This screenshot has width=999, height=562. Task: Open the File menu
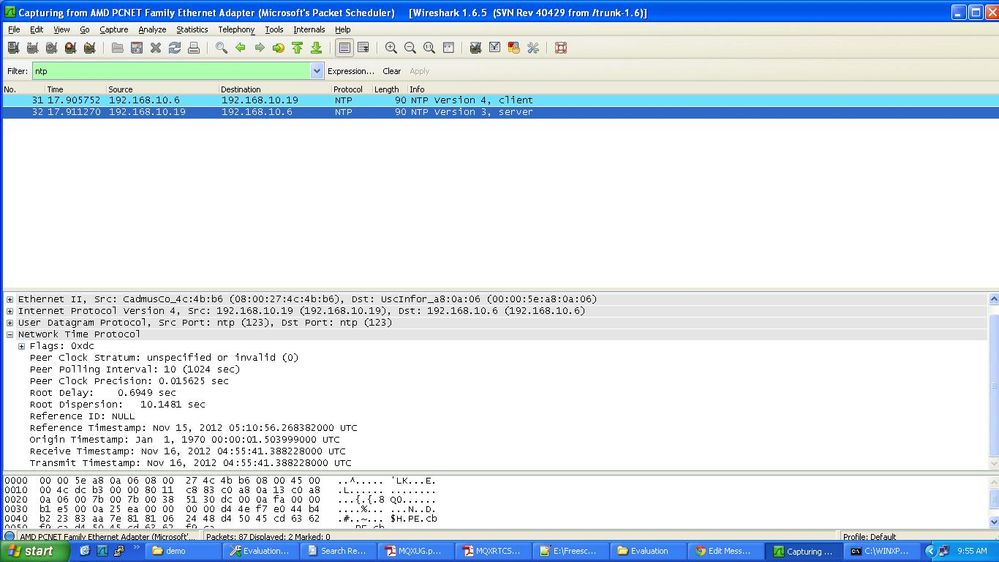pyautogui.click(x=14, y=29)
